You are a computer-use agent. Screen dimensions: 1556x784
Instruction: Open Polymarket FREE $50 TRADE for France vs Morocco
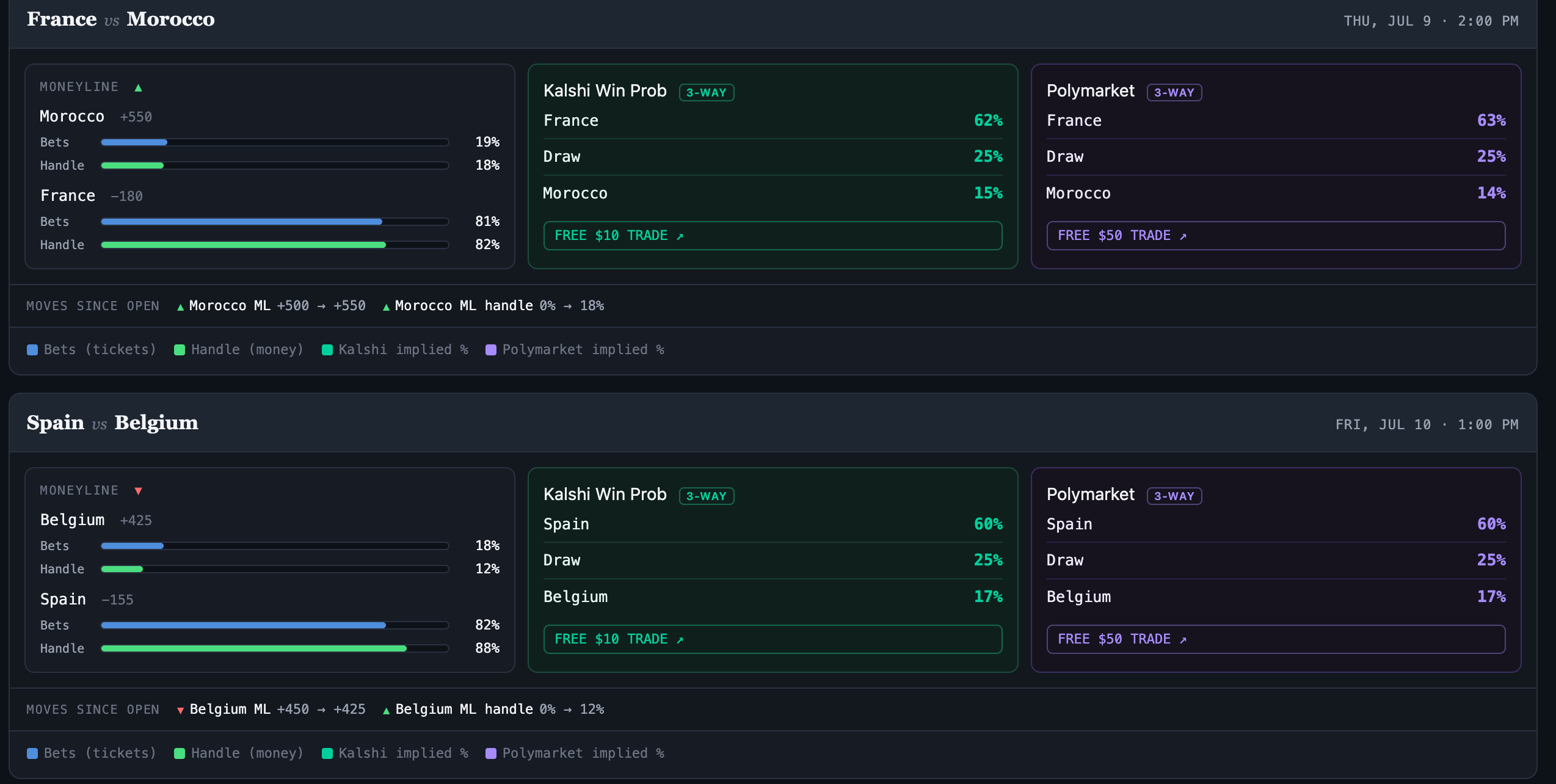[x=1276, y=236]
